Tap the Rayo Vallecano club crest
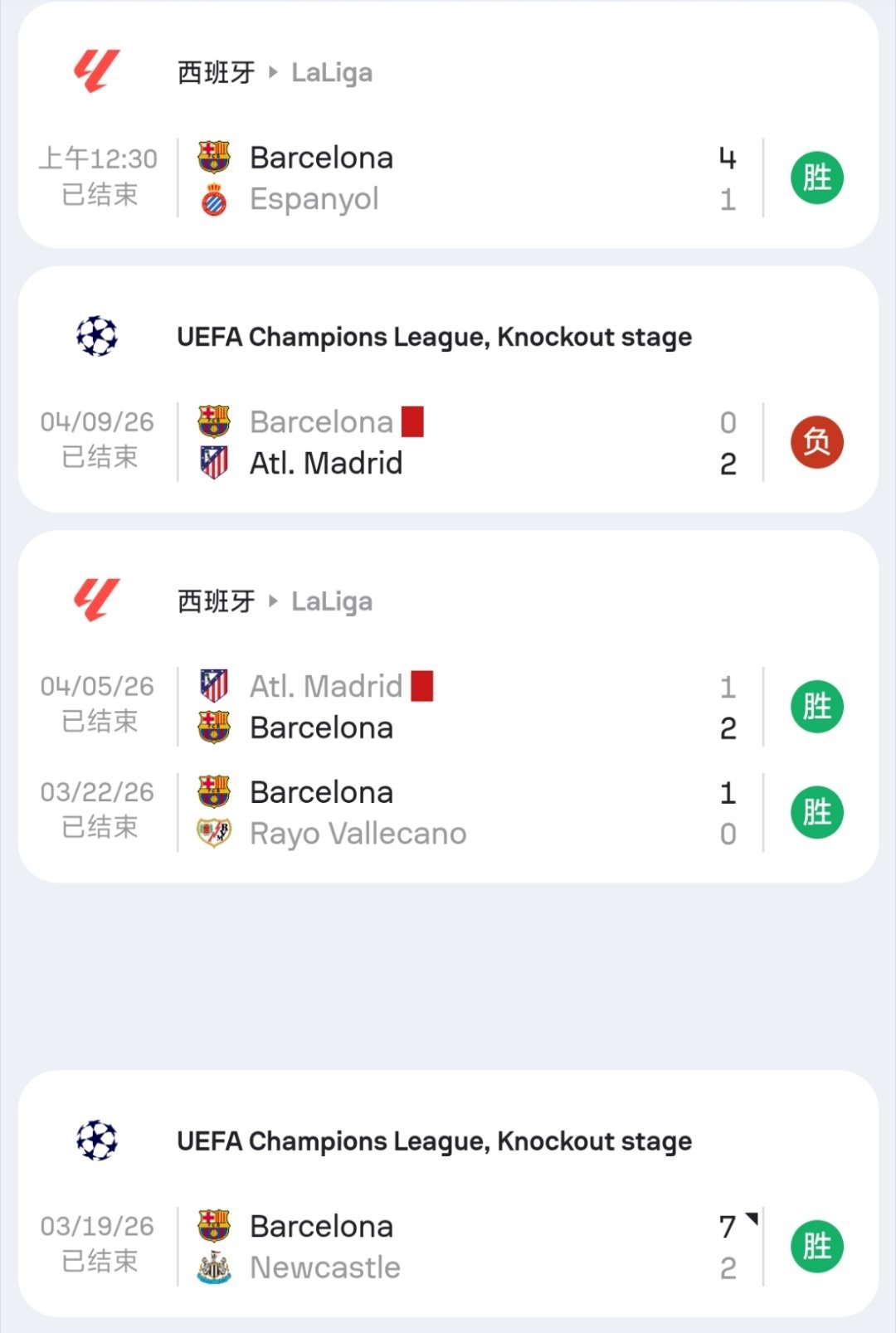The height and width of the screenshot is (1333, 896). (x=214, y=833)
